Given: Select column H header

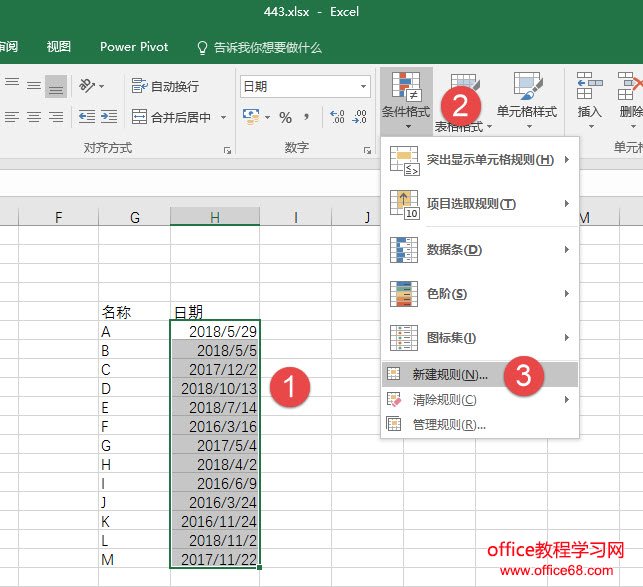Looking at the screenshot, I should pos(215,216).
